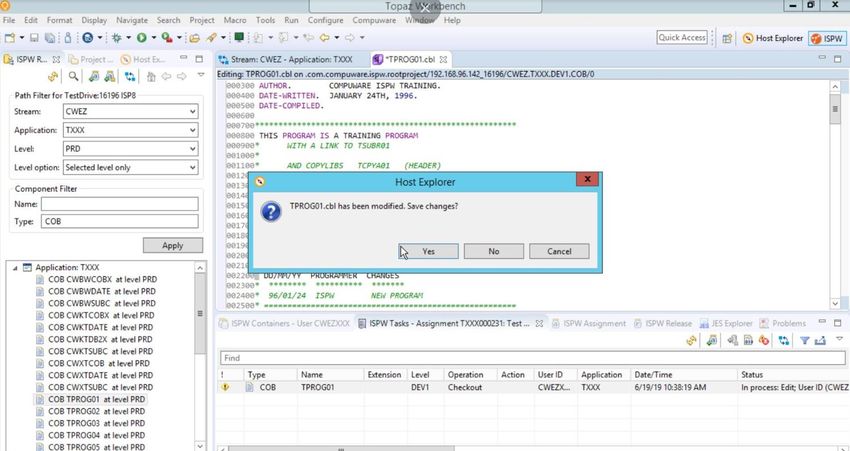The height and width of the screenshot is (451, 850).
Task: Click No in Save changes dialog
Action: point(494,252)
